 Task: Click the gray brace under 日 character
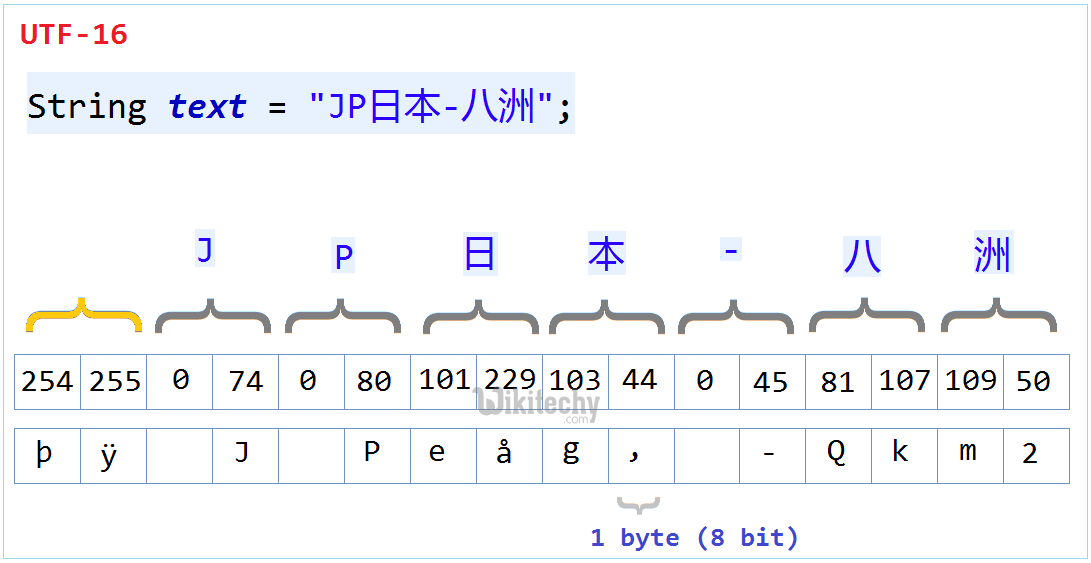pos(480,316)
